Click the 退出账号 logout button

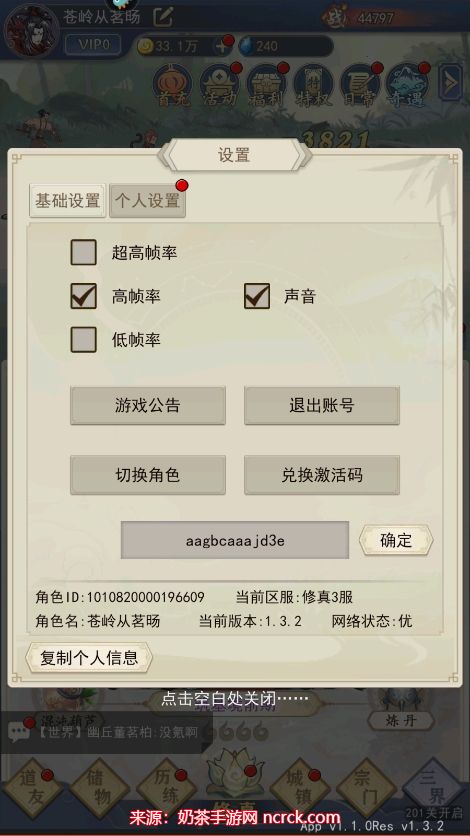pyautogui.click(x=322, y=406)
